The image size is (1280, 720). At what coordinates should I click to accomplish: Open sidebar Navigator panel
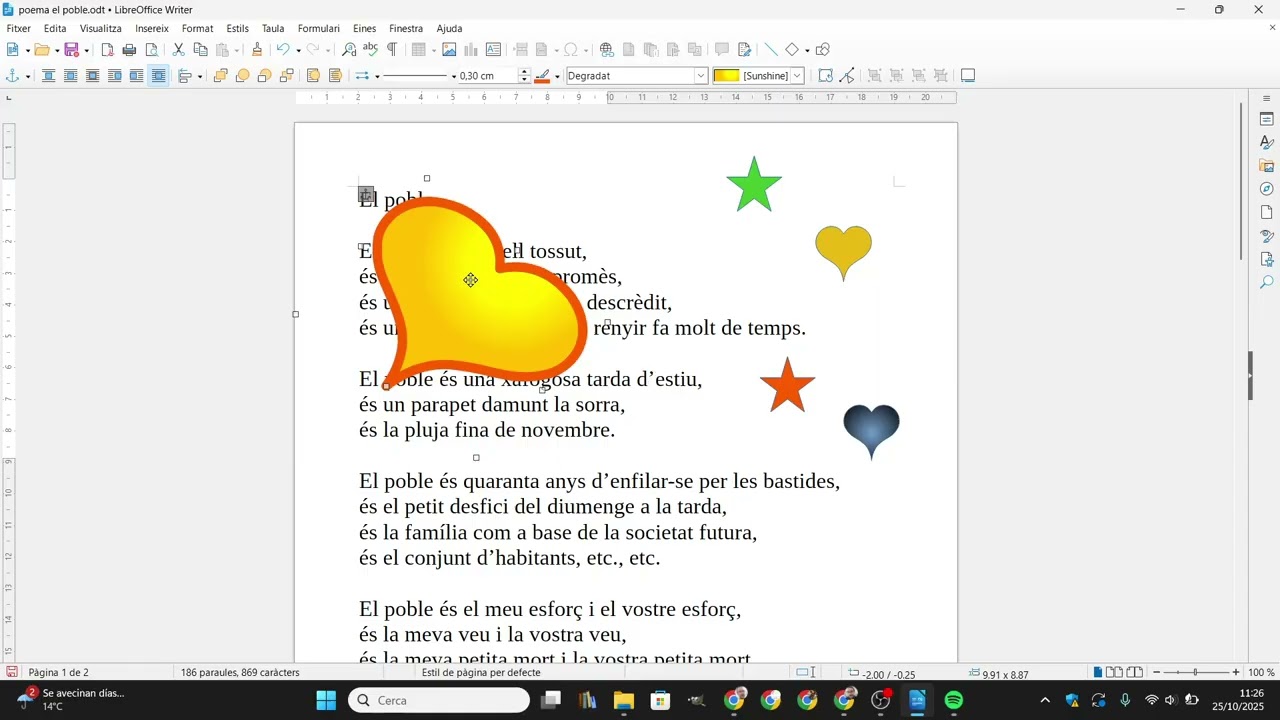point(1266,189)
